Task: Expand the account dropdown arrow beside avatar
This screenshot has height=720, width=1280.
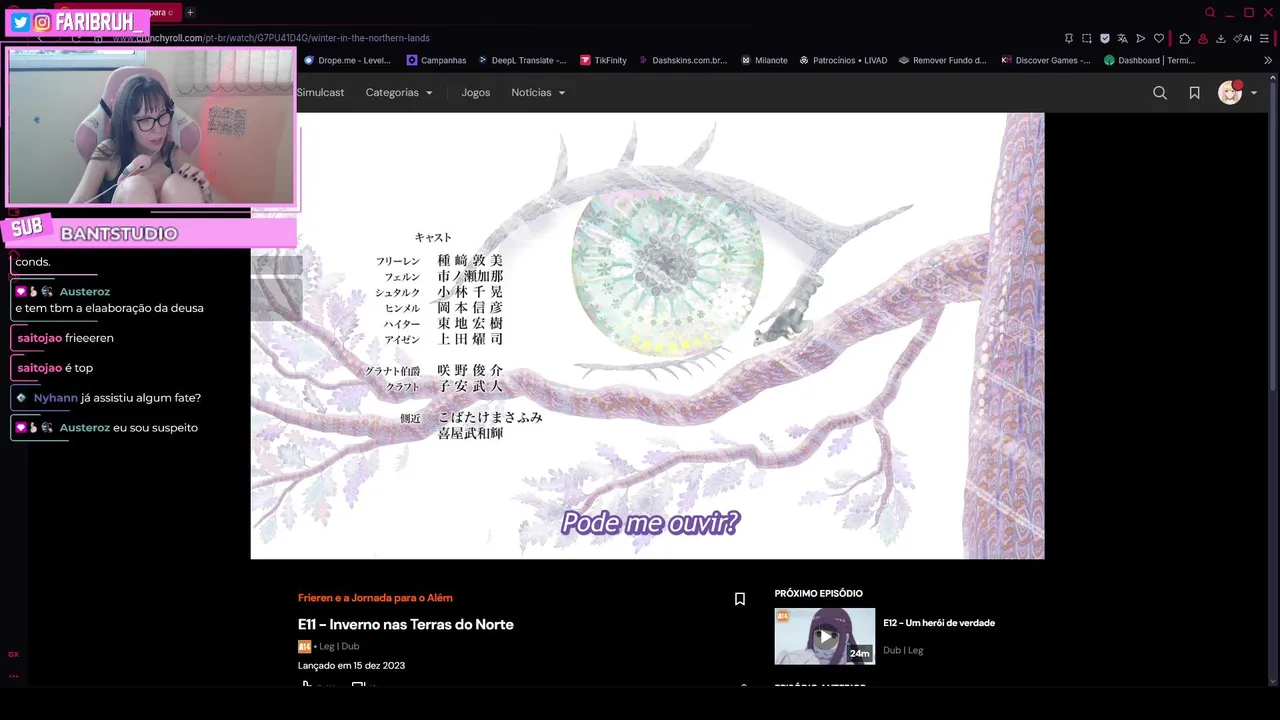Action: click(x=1254, y=93)
